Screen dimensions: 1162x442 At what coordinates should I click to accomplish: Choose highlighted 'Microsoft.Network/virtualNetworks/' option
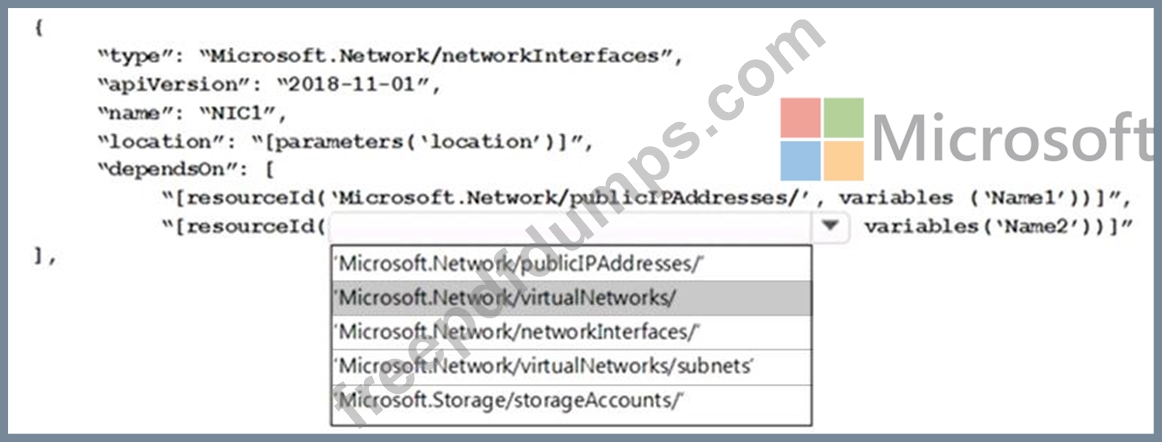(571, 298)
